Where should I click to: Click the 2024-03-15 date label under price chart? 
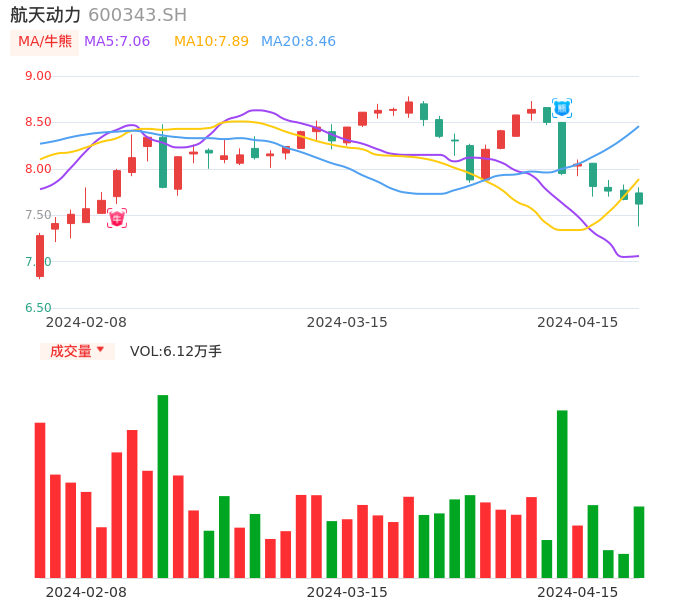(347, 322)
